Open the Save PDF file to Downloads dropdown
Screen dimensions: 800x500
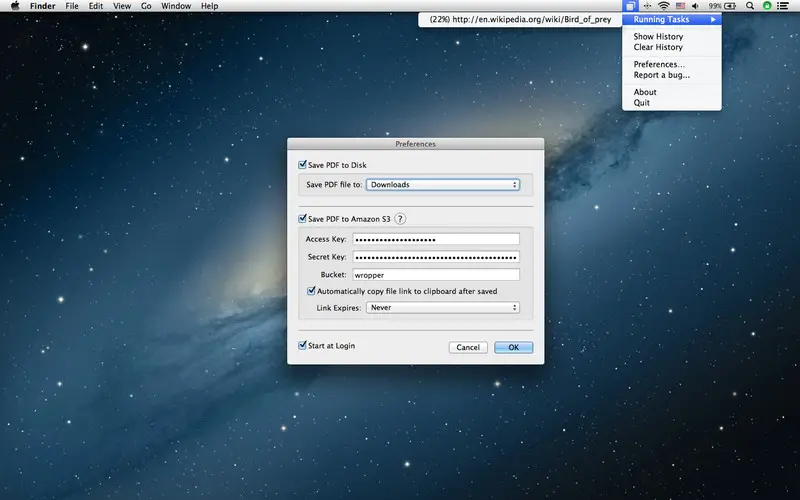pos(443,185)
